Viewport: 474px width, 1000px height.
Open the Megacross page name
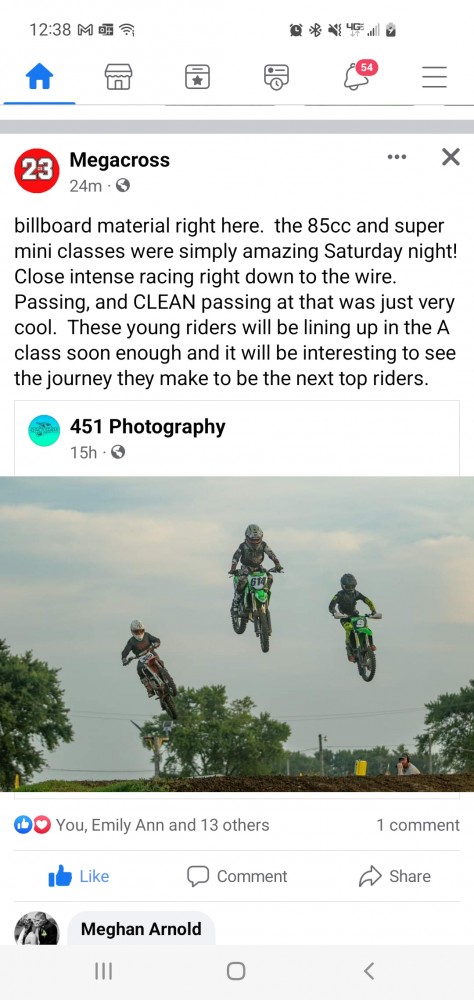point(119,159)
